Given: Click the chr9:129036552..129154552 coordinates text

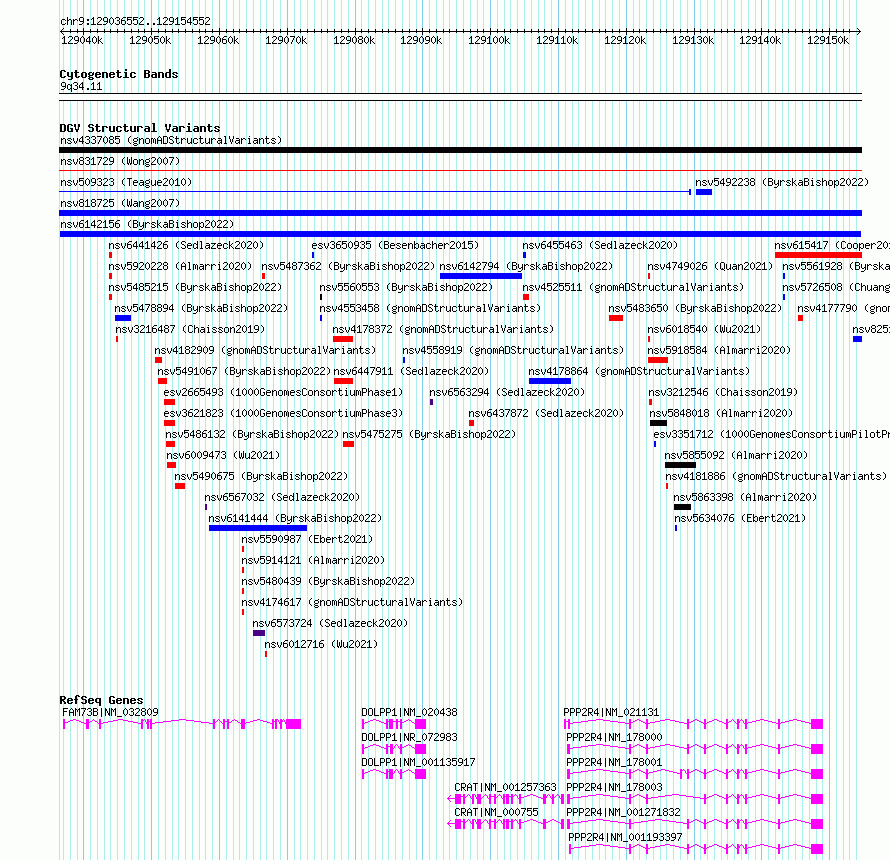Looking at the screenshot, I should (135, 22).
